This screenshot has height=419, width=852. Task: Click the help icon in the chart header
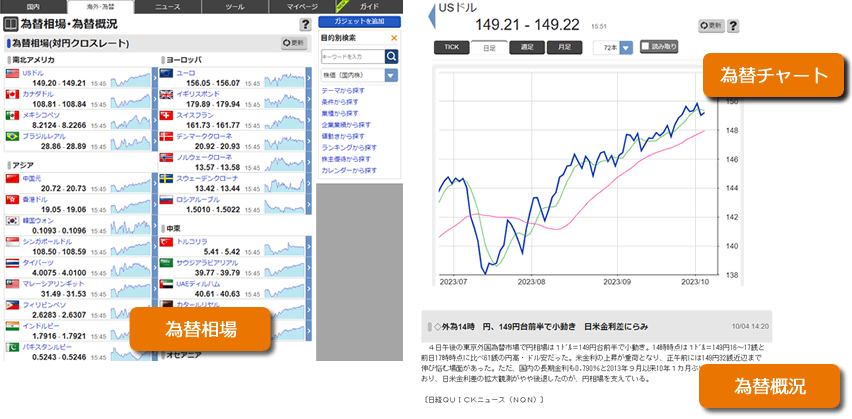(733, 25)
